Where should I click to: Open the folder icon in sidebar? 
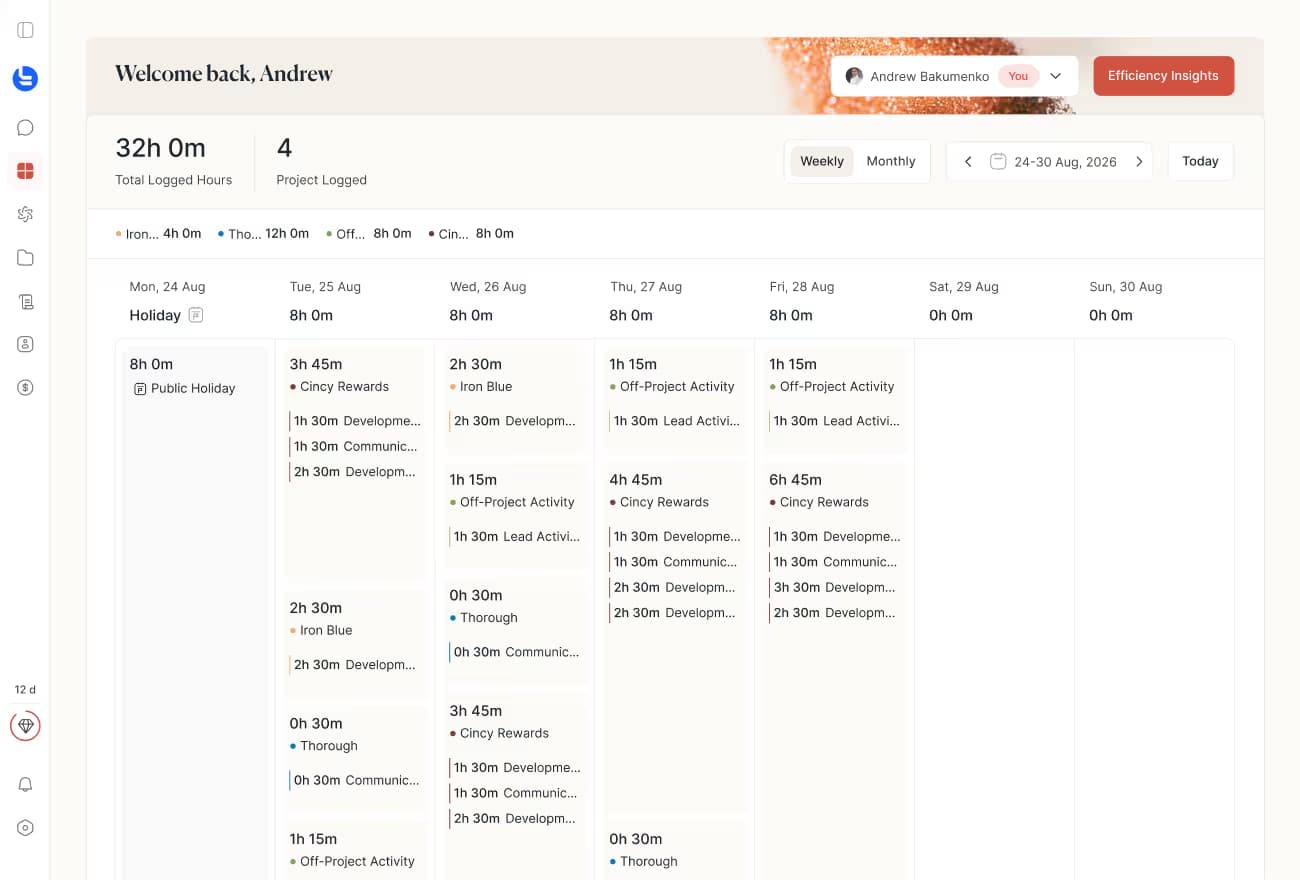point(26,258)
